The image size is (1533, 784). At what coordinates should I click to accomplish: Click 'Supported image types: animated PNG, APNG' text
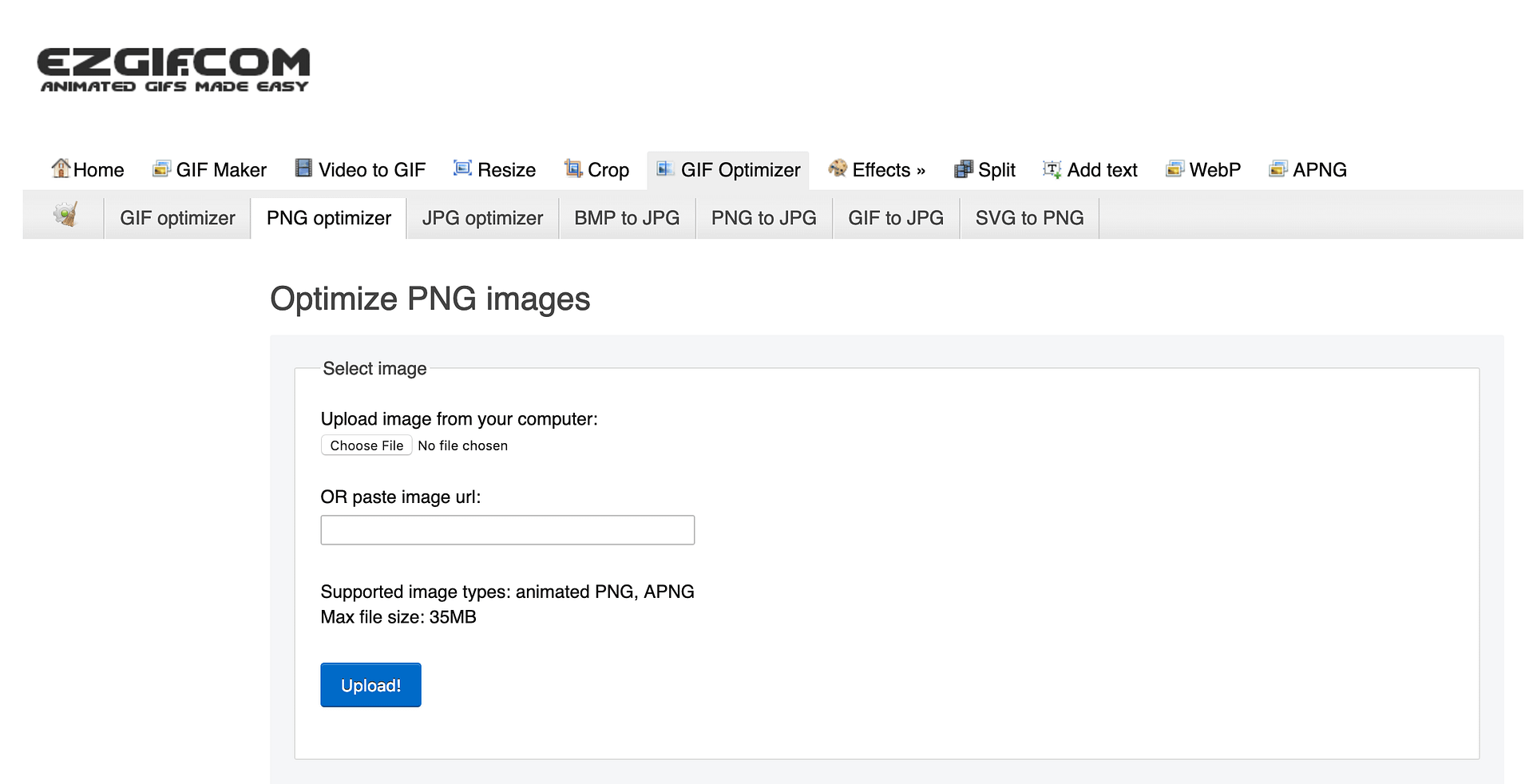pyautogui.click(x=507, y=592)
